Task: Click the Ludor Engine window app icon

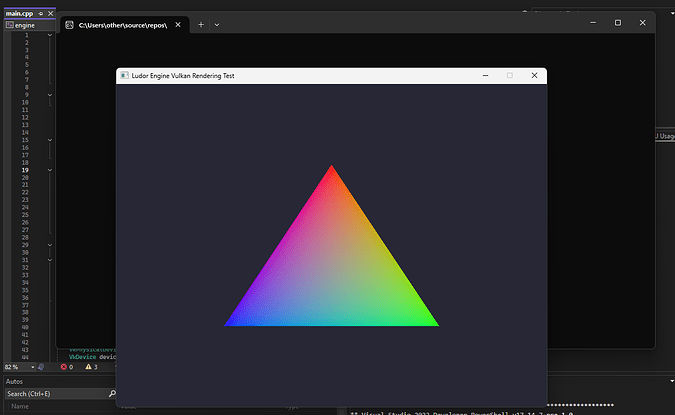Action: [124, 75]
